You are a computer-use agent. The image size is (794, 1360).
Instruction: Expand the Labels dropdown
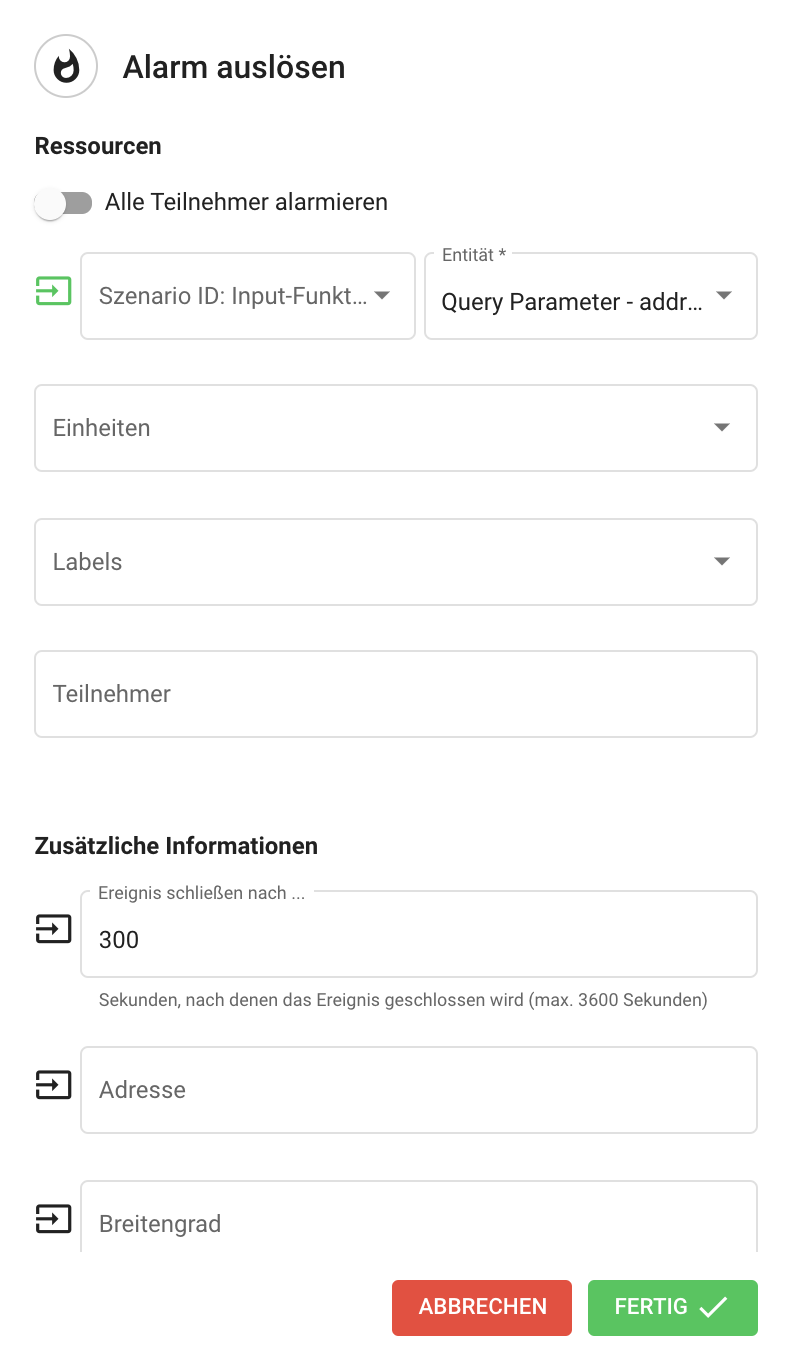396,561
